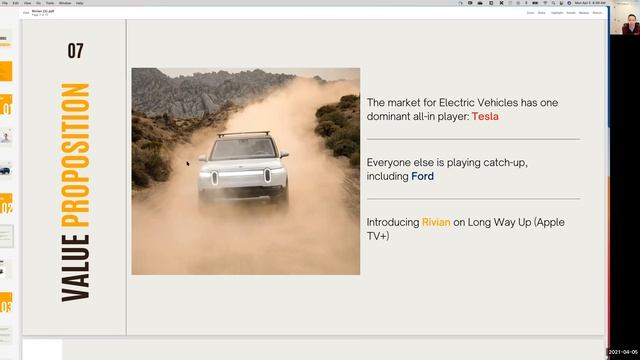640x360 pixels.
Task: Click the View sidebar toolbar button
Action: click(26, 13)
